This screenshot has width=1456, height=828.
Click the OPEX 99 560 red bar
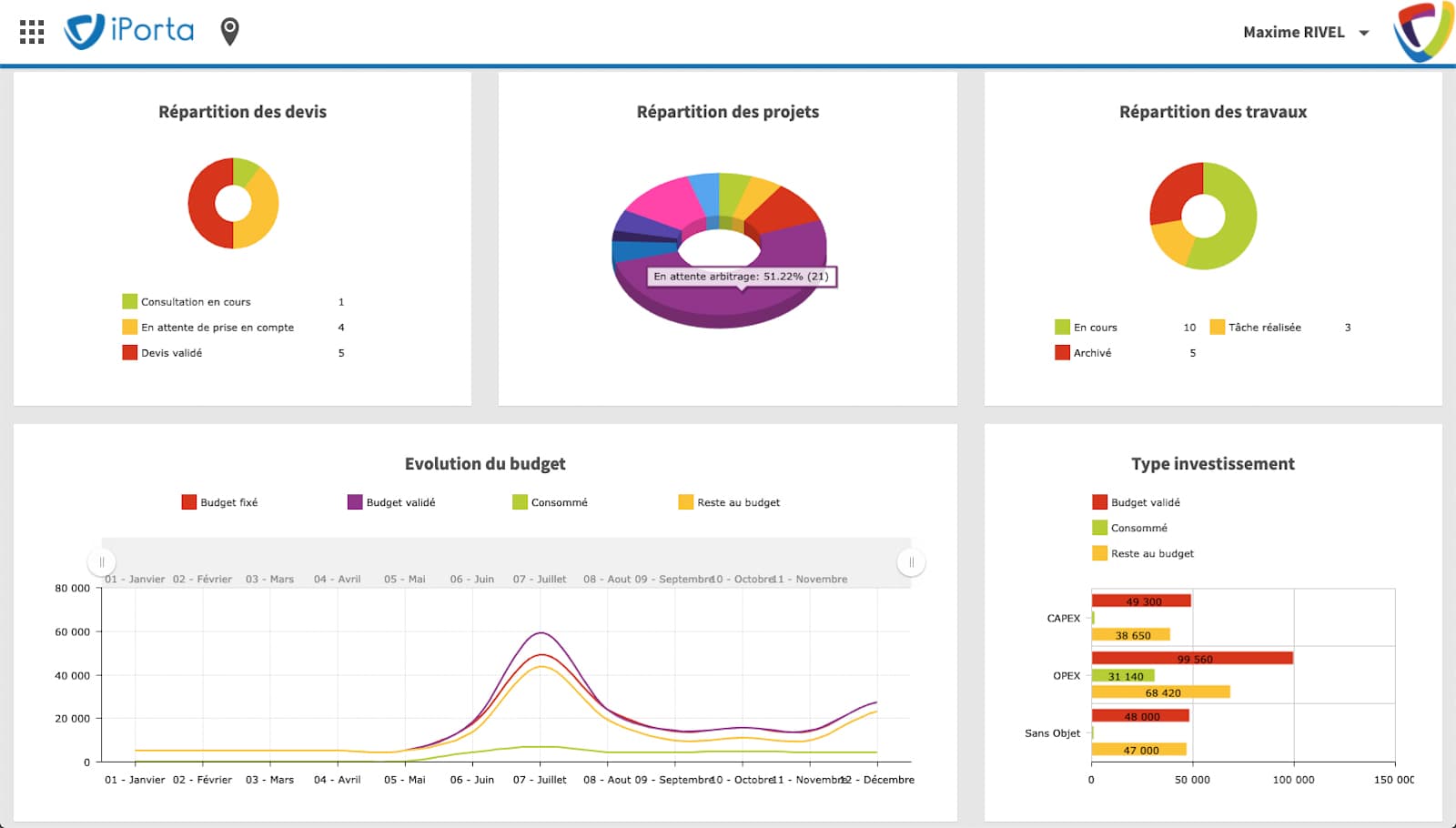1192,658
